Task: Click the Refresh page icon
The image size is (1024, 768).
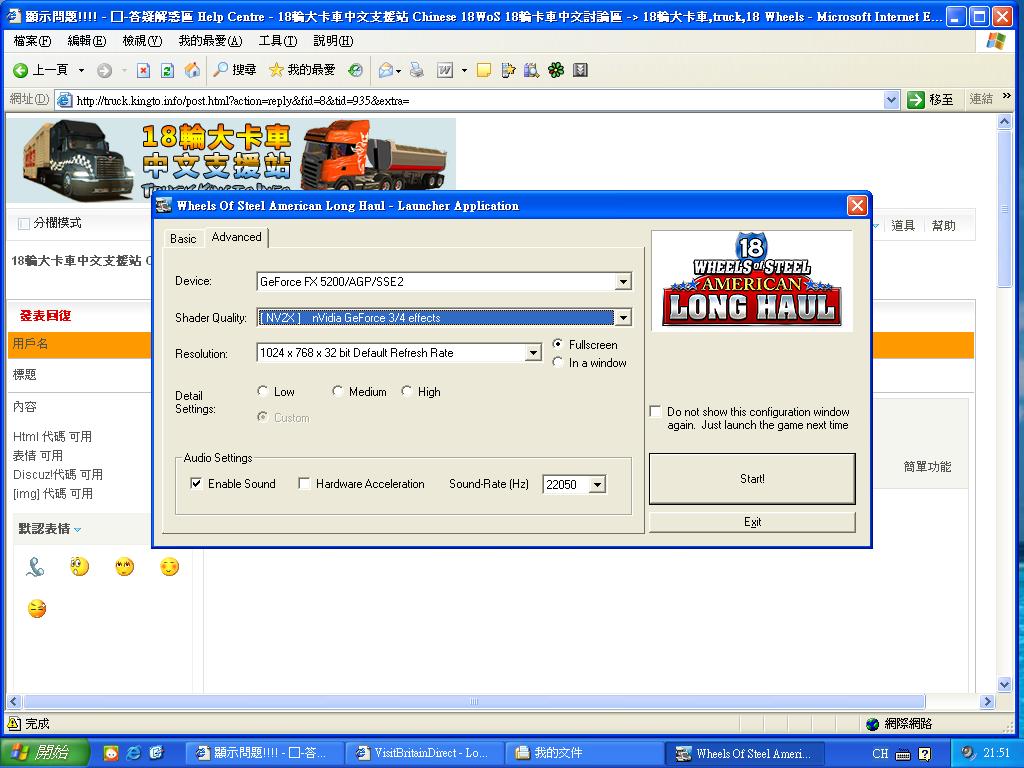Action: [167, 70]
